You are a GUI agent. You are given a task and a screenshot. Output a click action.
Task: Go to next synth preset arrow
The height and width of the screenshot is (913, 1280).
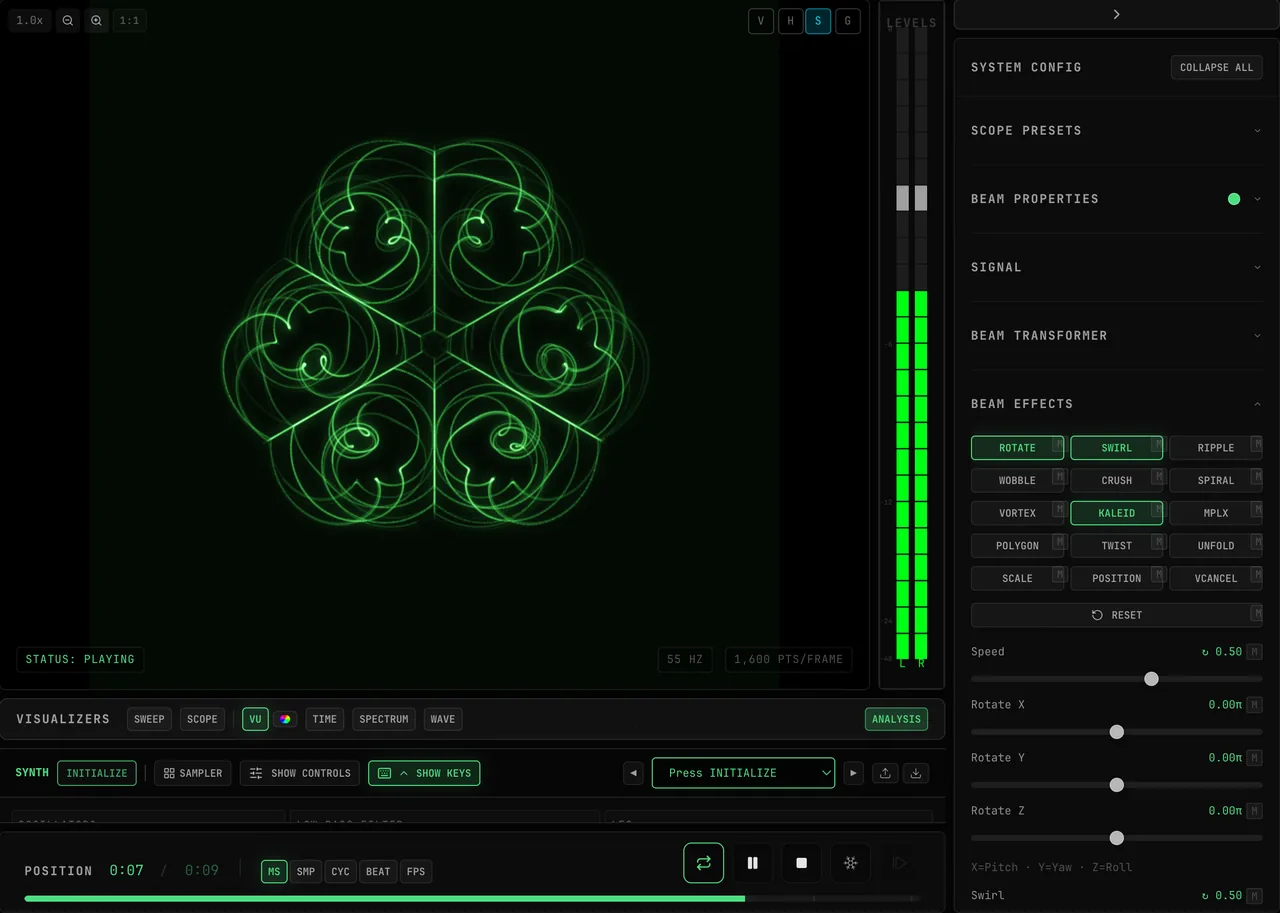(x=853, y=773)
